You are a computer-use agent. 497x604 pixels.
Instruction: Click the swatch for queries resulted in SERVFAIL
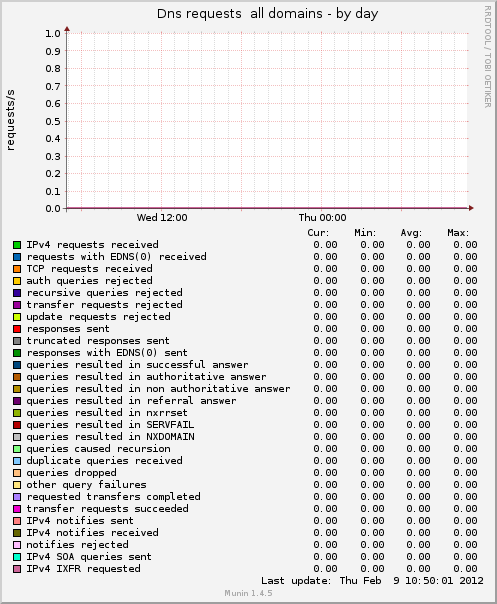coord(17,425)
